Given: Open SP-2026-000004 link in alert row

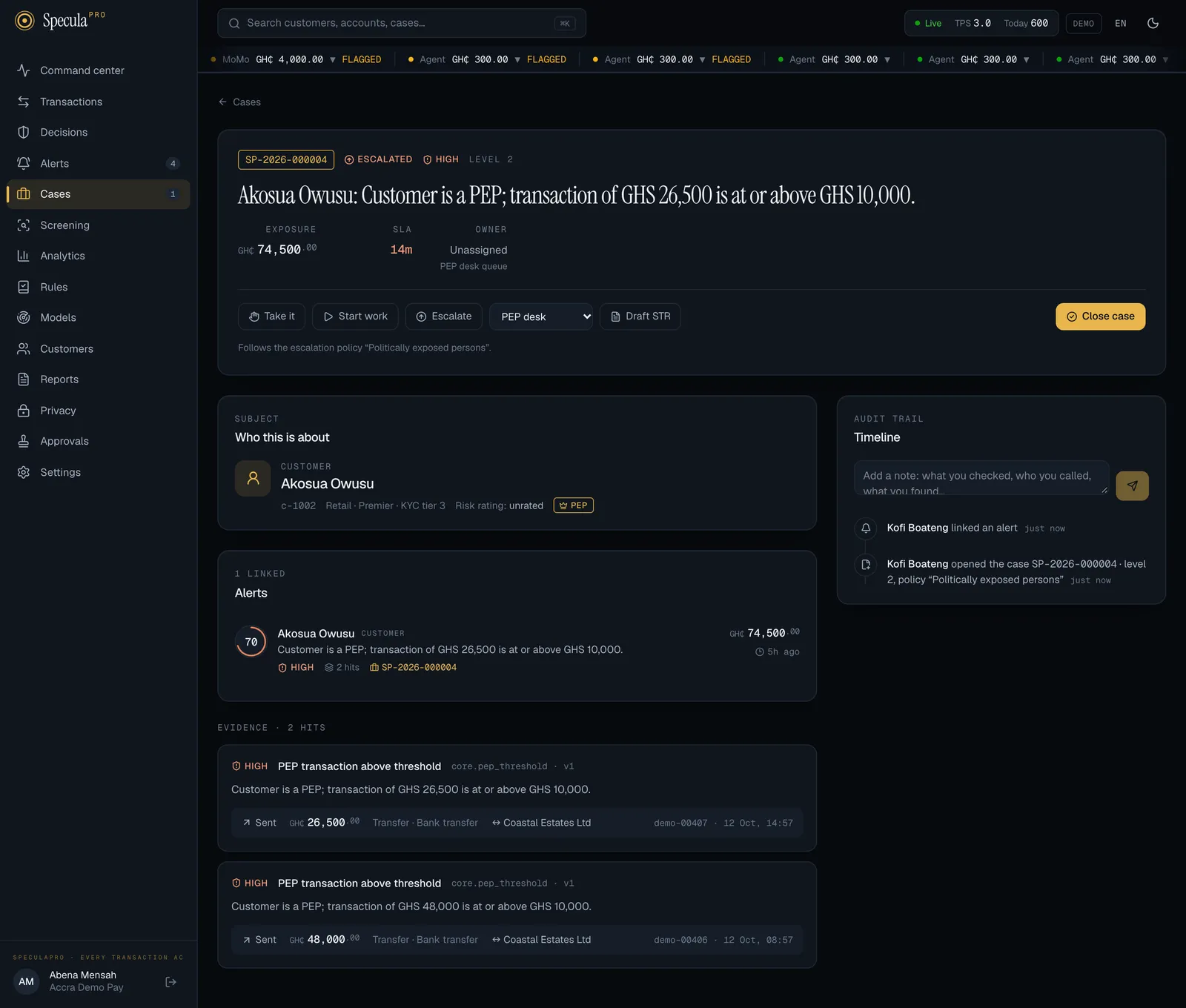Looking at the screenshot, I should pyautogui.click(x=413, y=668).
